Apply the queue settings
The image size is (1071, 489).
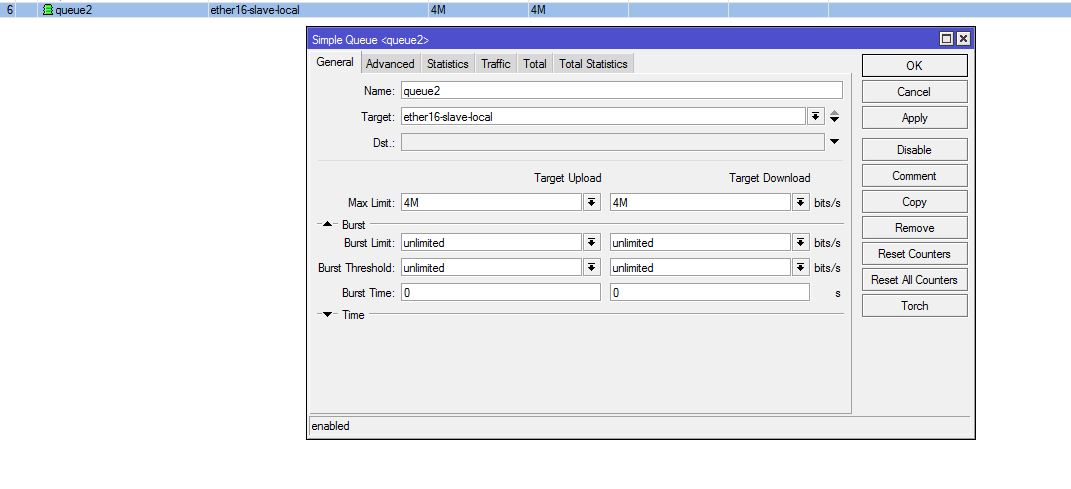(915, 117)
